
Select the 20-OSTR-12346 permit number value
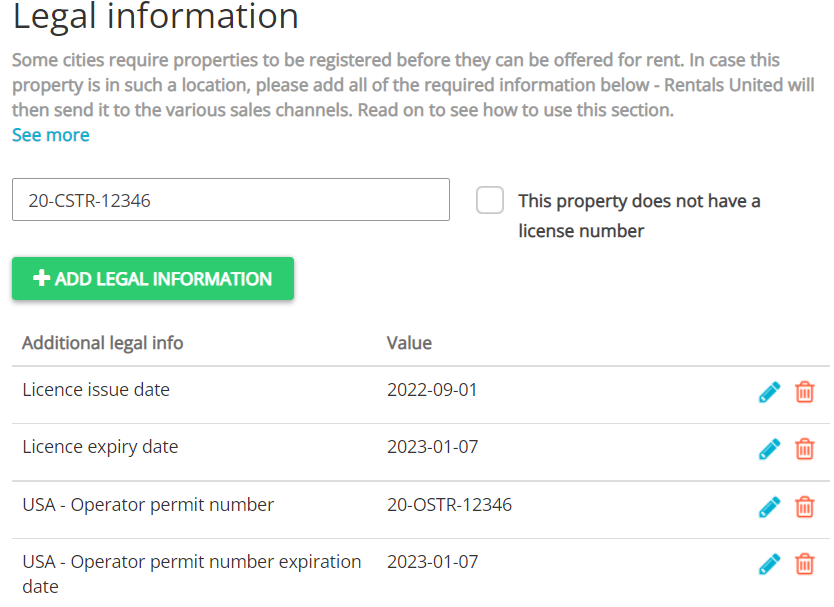[449, 505]
